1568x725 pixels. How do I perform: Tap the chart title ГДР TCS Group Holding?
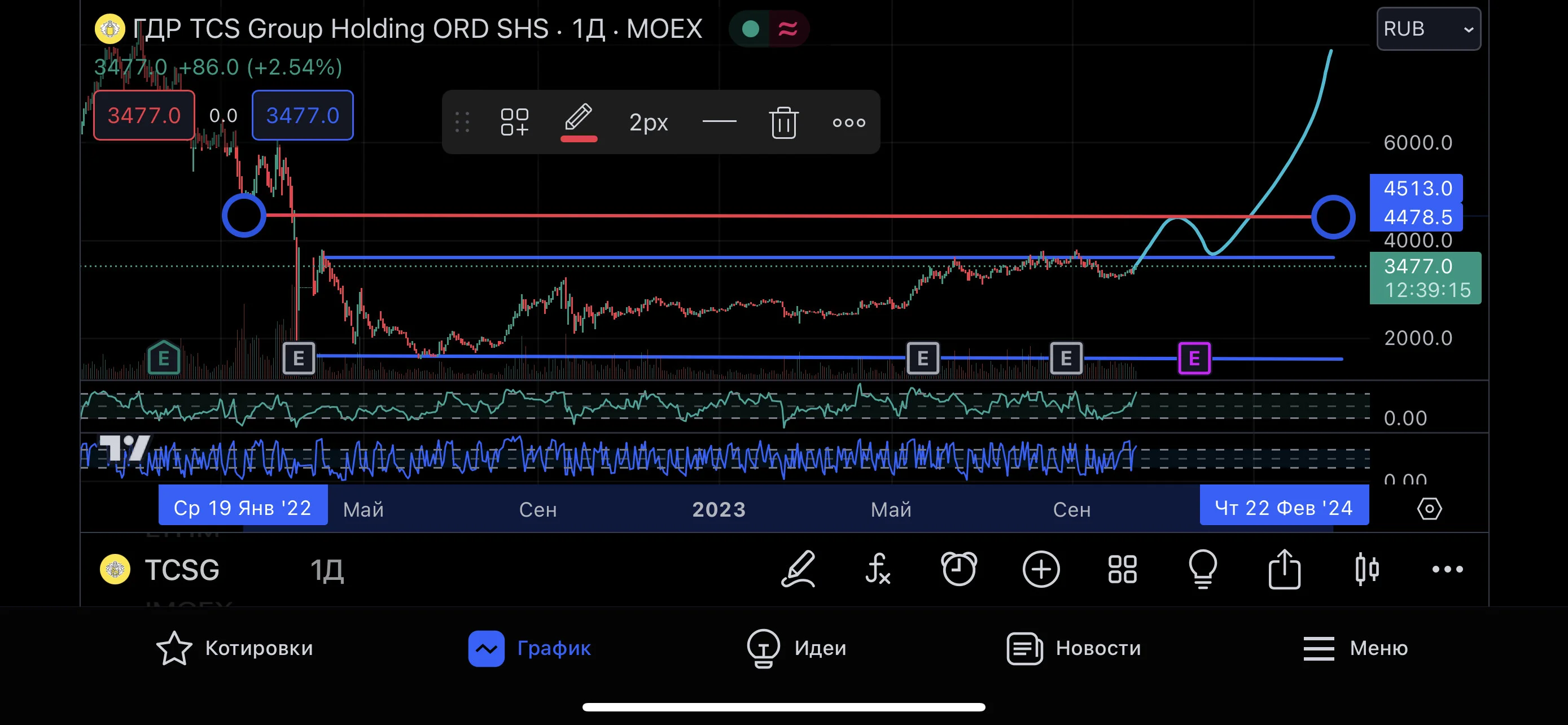[x=417, y=29]
